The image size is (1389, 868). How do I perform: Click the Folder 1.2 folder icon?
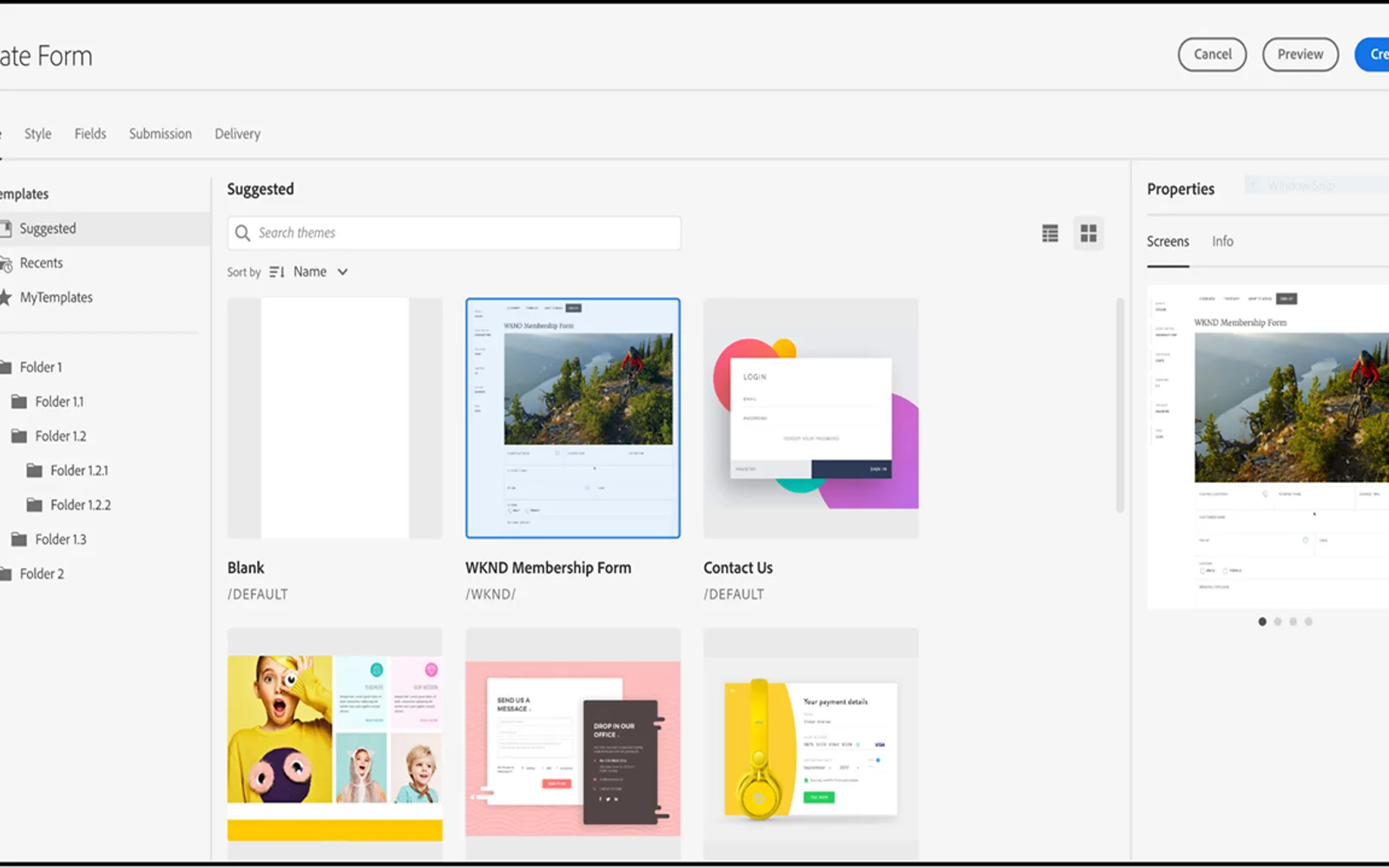click(19, 436)
